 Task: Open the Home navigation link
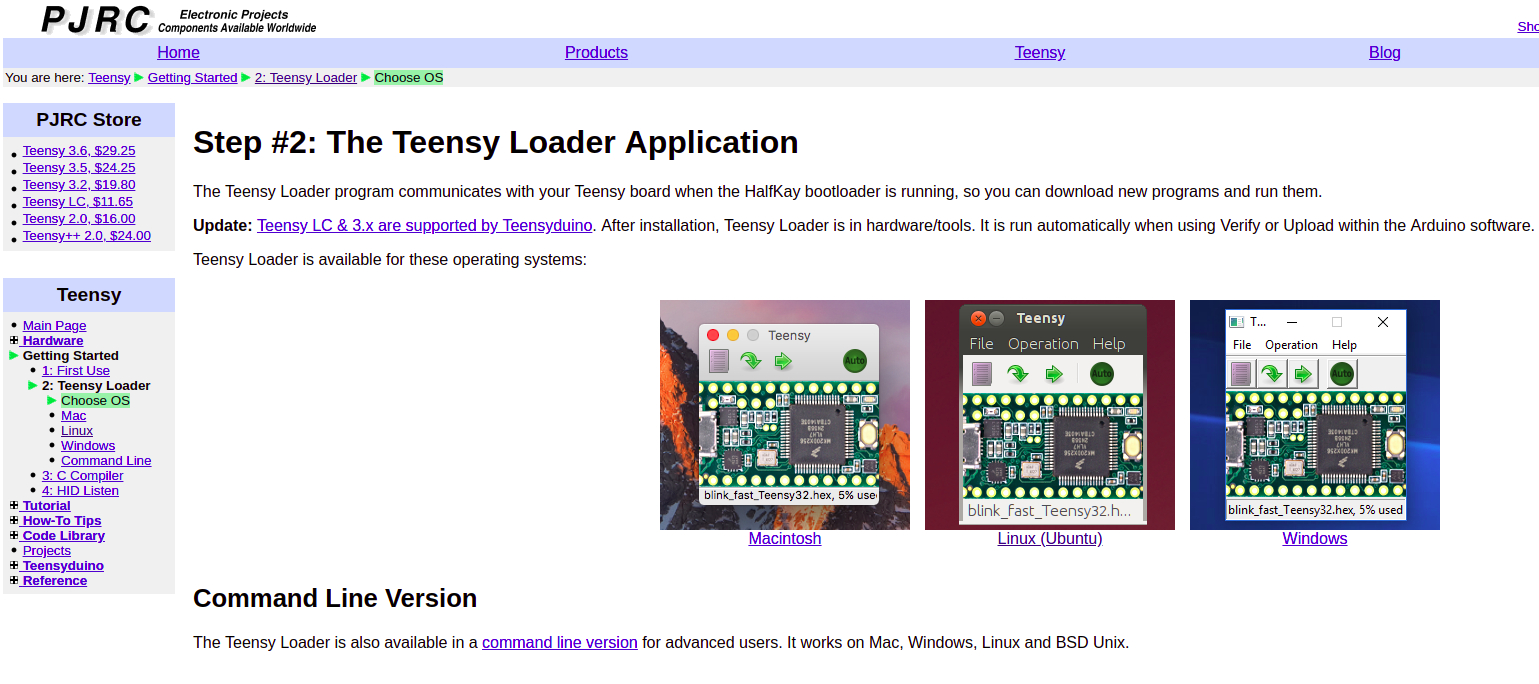(178, 53)
